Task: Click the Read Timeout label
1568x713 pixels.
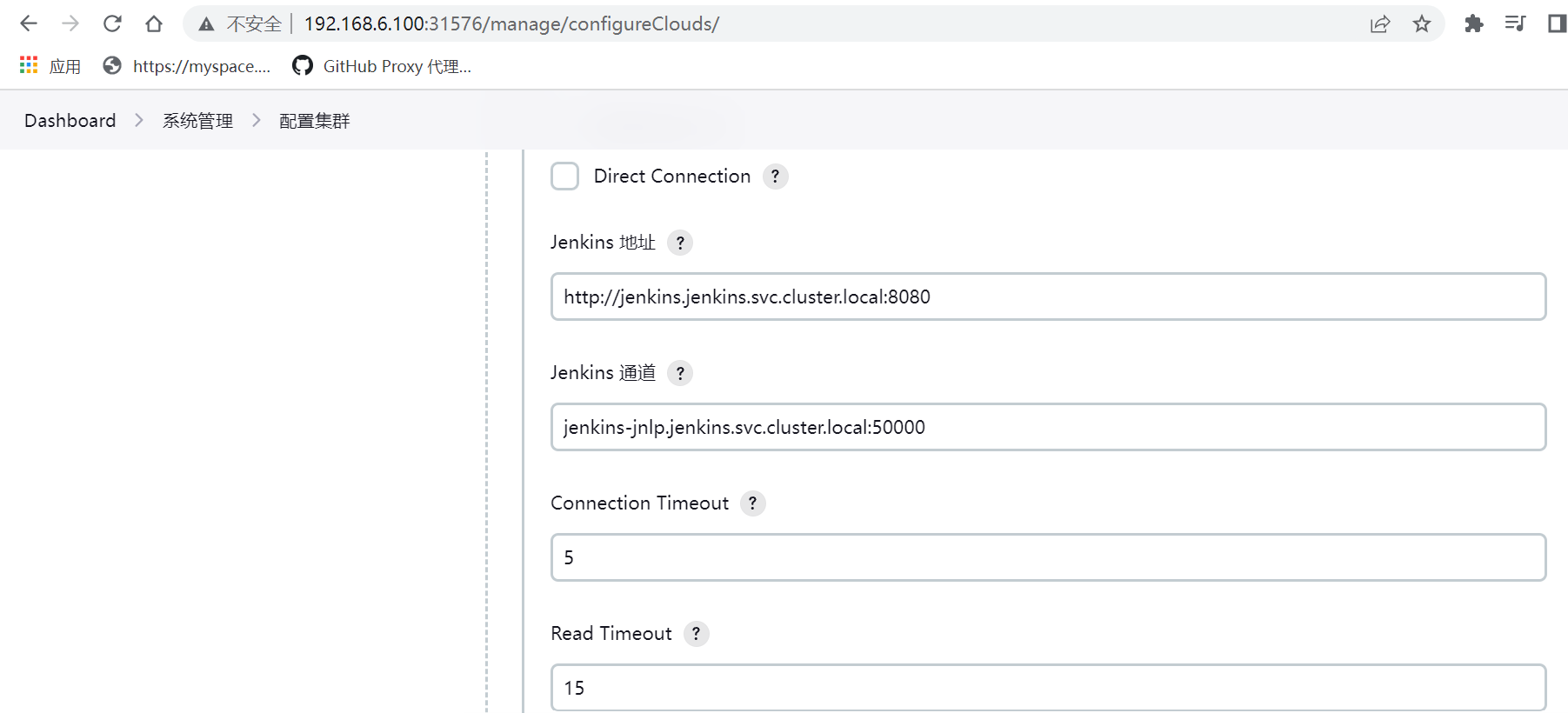Action: 611,634
